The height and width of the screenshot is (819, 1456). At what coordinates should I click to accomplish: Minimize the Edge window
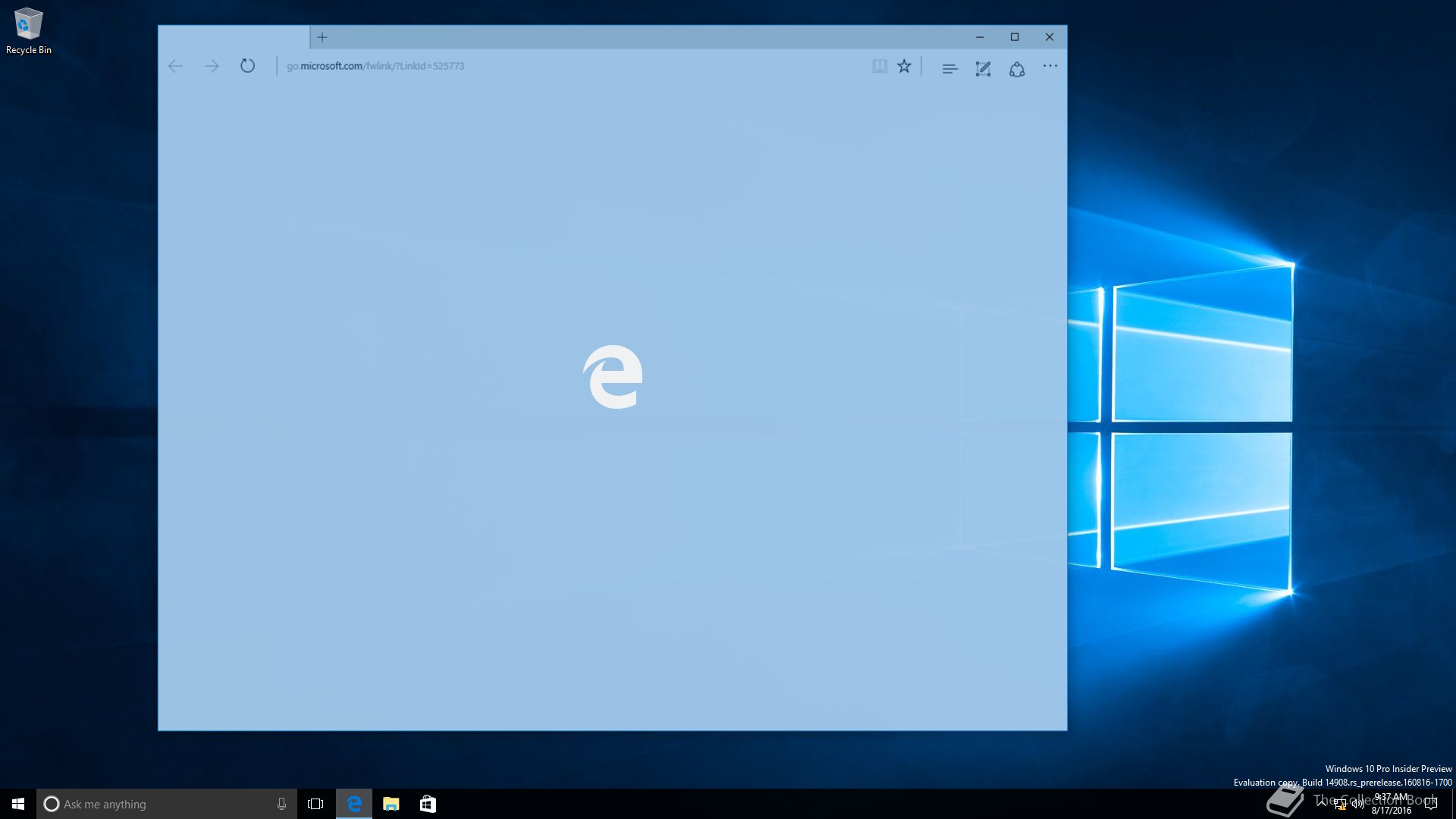pyautogui.click(x=980, y=37)
